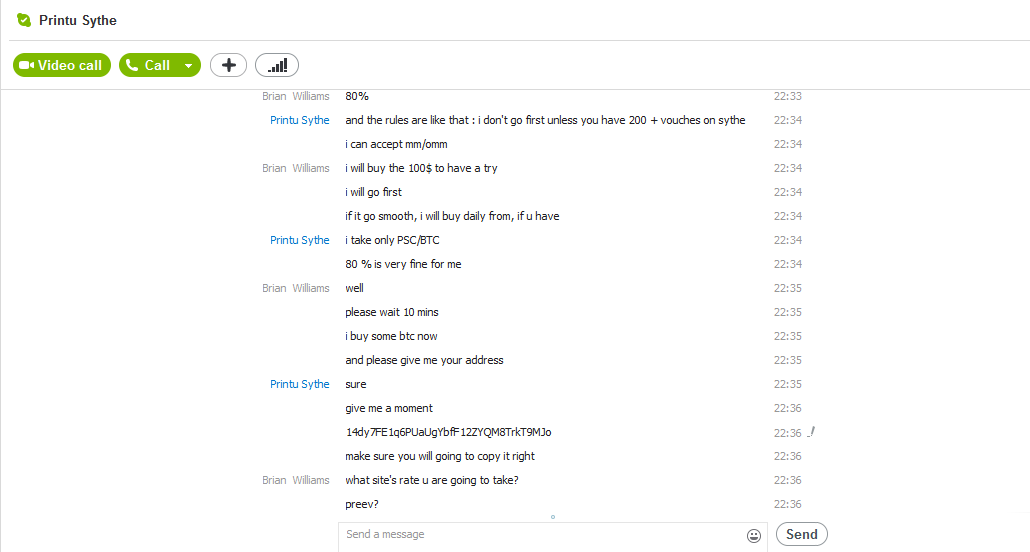Start a video call with Printu Sythe
The image size is (1030, 552).
point(62,65)
